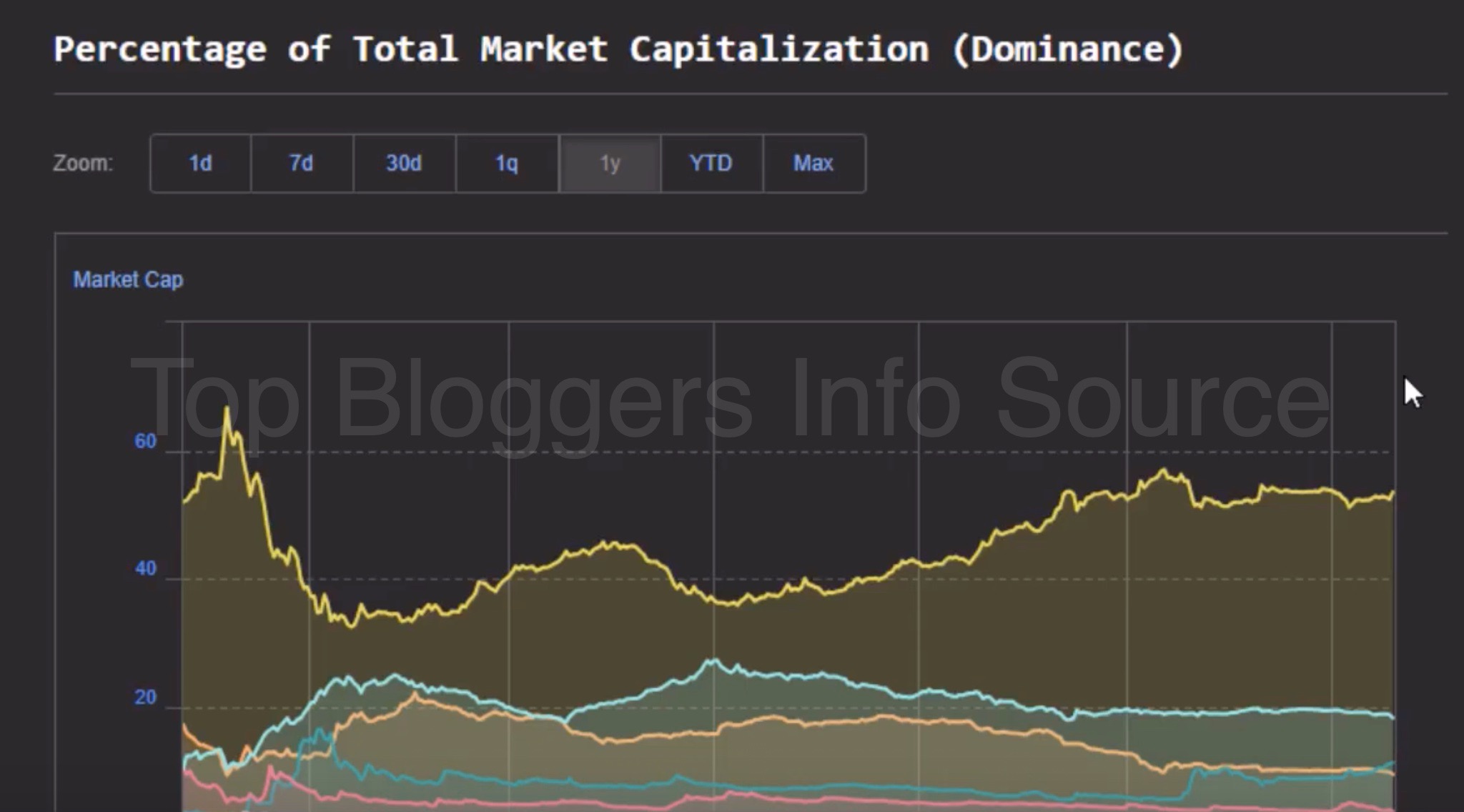Image resolution: width=1464 pixels, height=812 pixels.
Task: Click the yellow line's lowest dip
Action: pyautogui.click(x=350, y=627)
